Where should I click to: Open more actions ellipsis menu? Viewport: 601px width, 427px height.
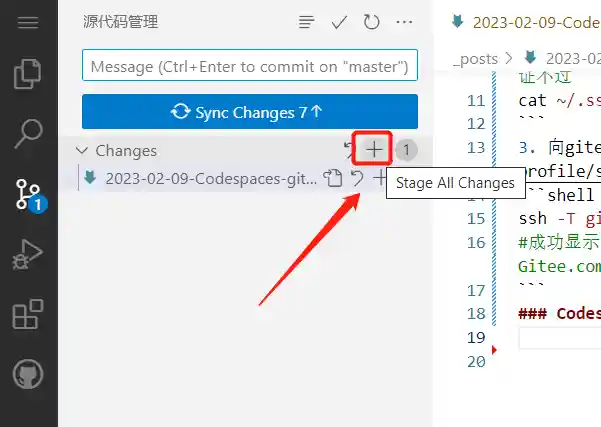[404, 22]
